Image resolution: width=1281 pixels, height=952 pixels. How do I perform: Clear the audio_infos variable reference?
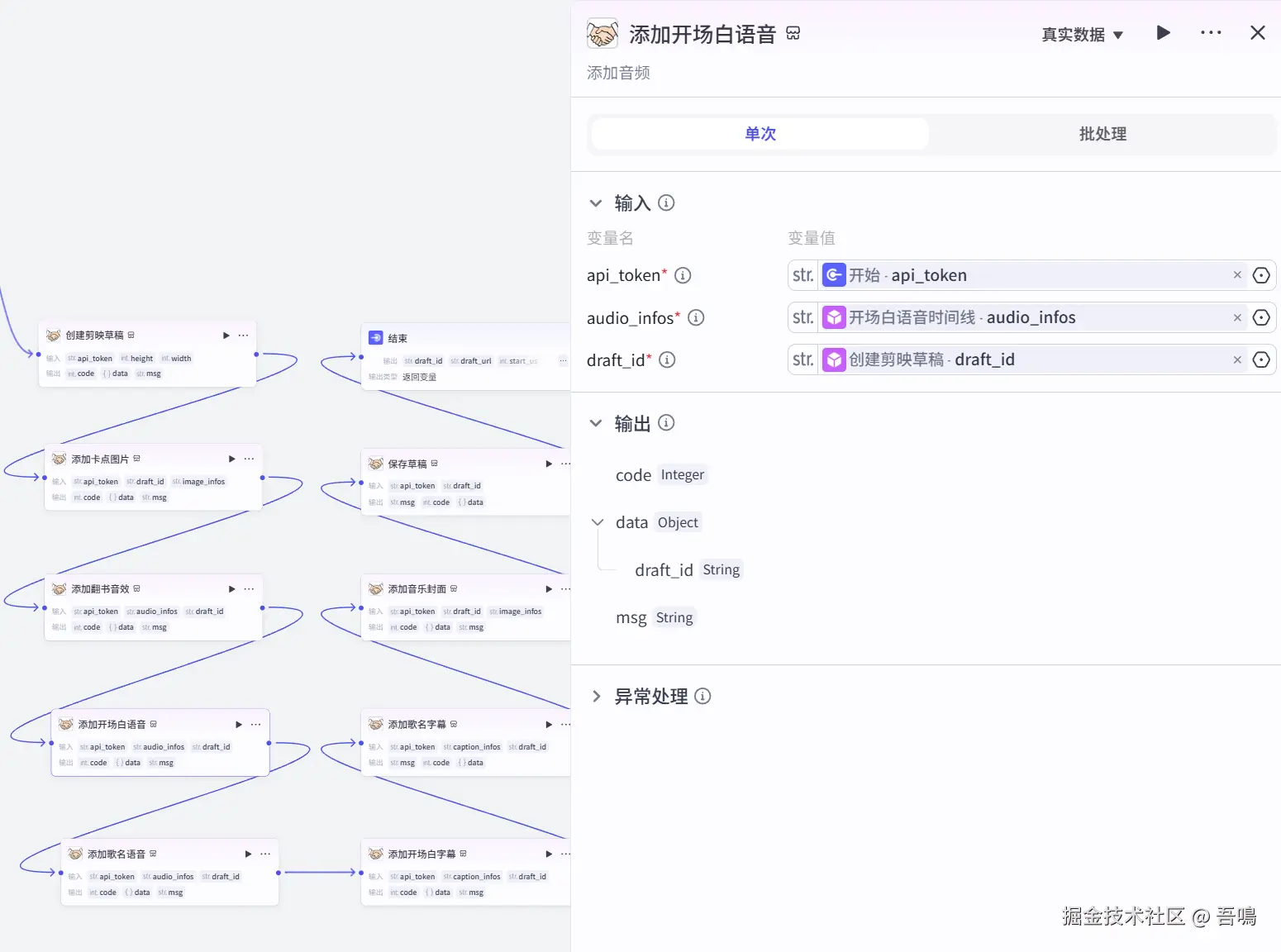[1237, 317]
